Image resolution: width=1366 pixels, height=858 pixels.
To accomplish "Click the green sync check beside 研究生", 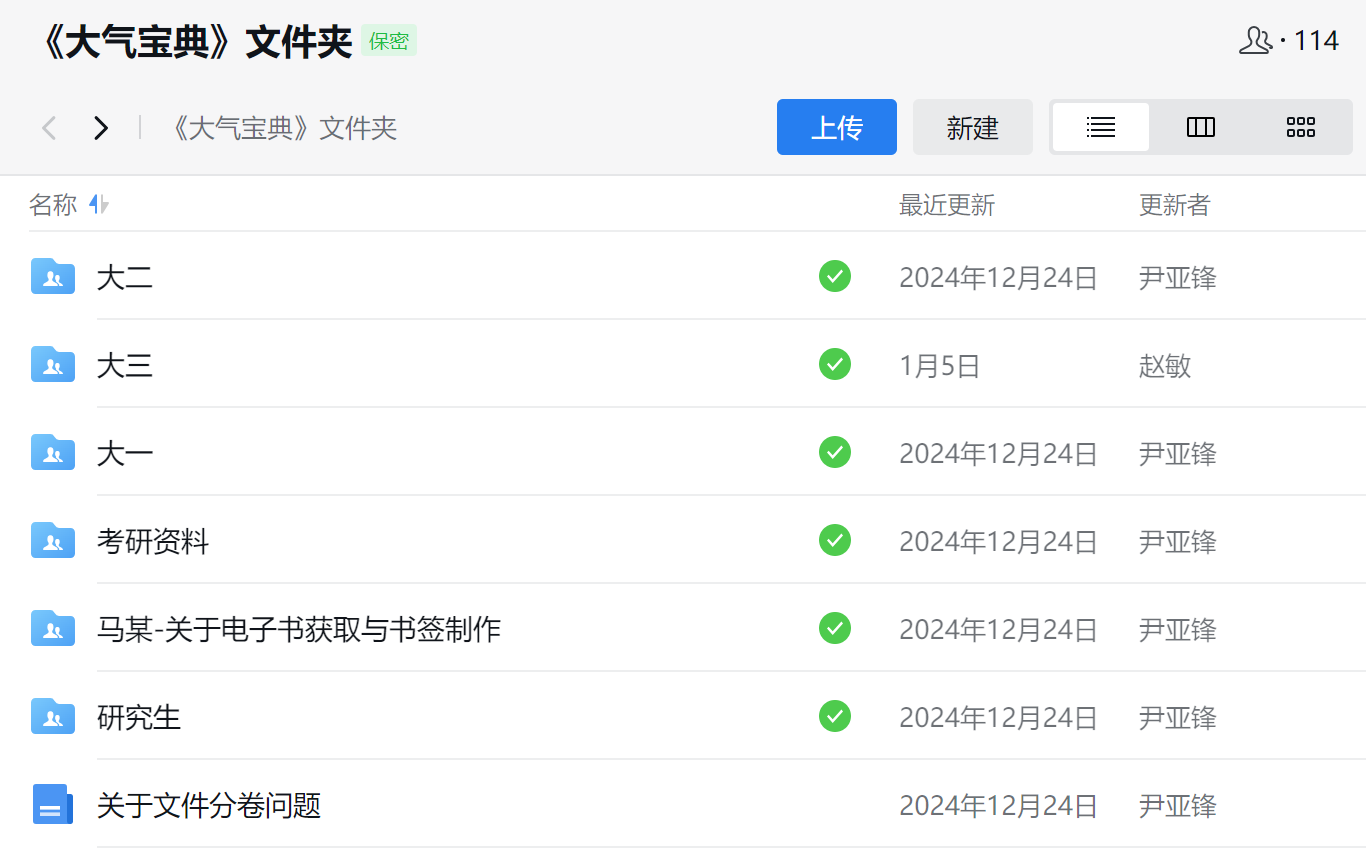I will pyautogui.click(x=835, y=716).
